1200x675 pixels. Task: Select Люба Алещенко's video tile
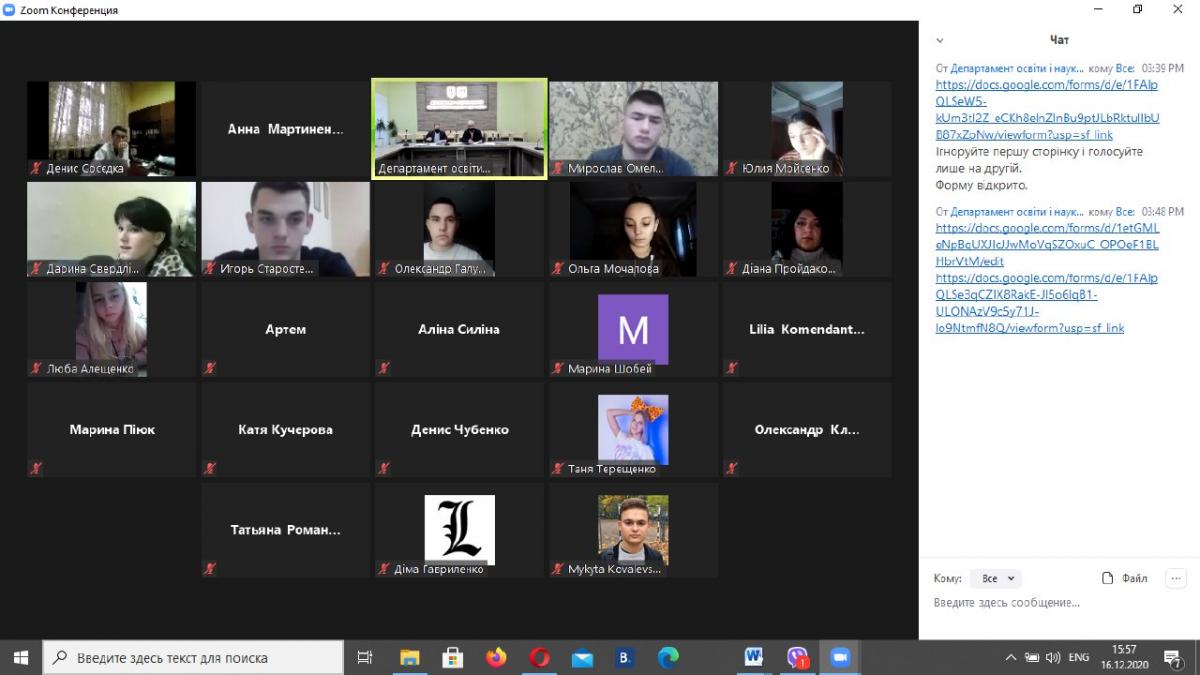pyautogui.click(x=111, y=329)
